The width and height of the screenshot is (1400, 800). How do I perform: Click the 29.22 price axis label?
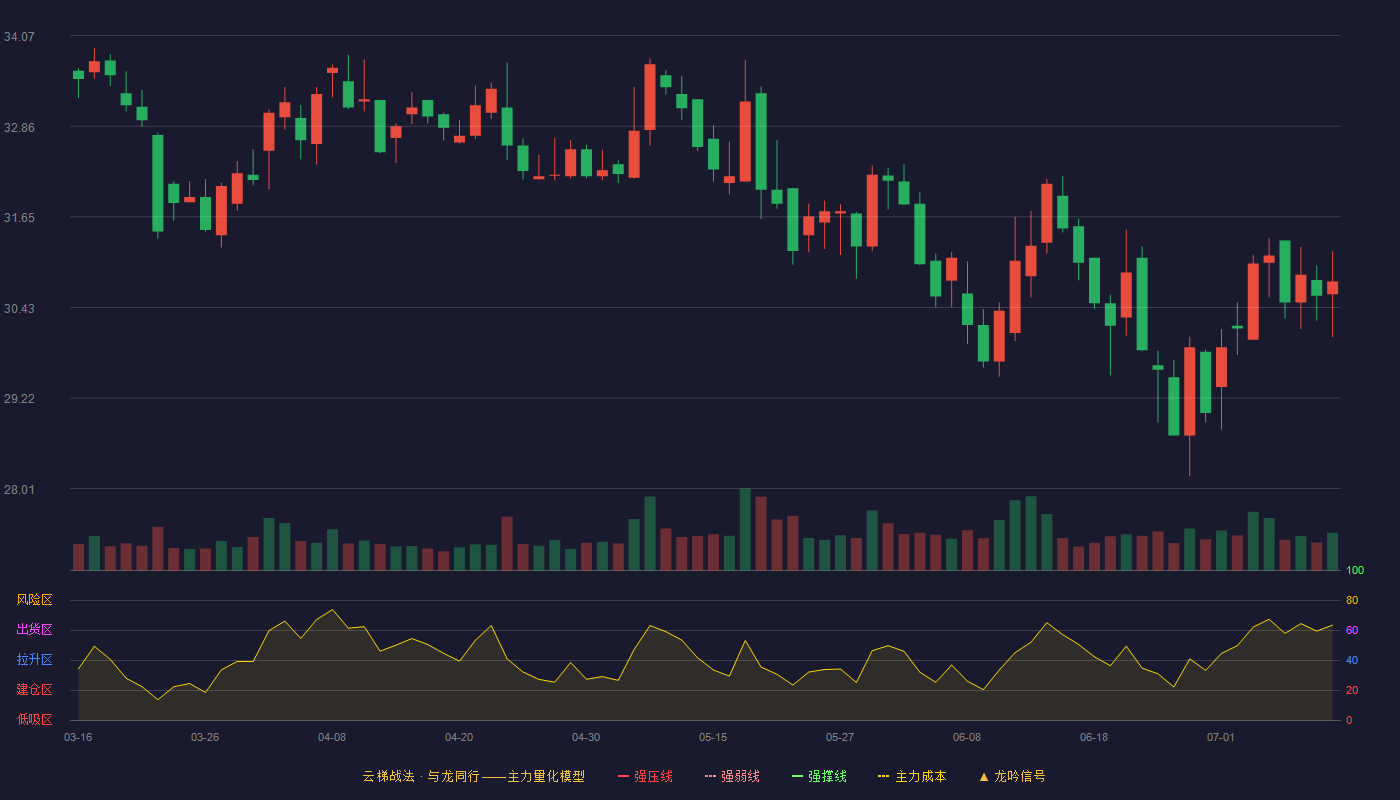pos(19,398)
